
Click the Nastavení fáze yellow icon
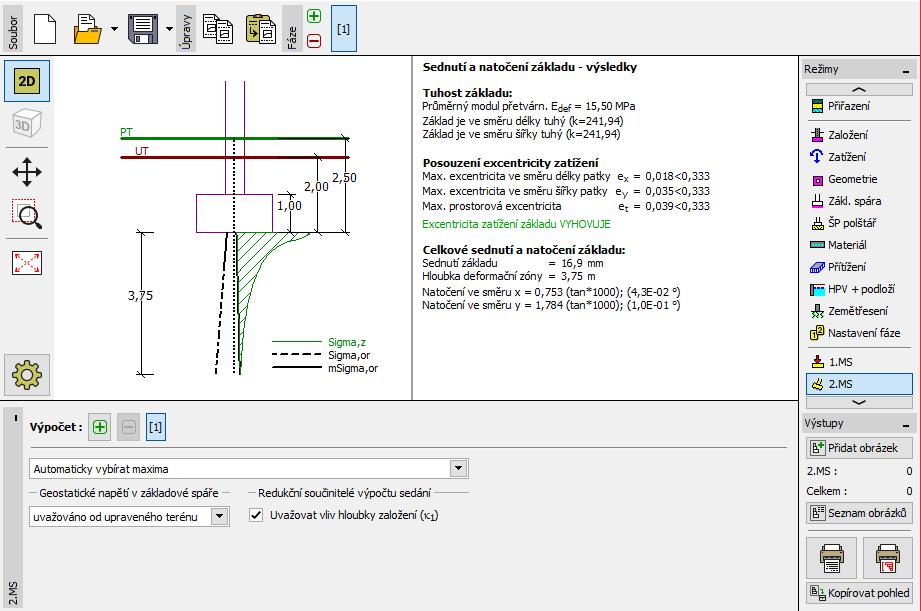pyautogui.click(x=817, y=333)
